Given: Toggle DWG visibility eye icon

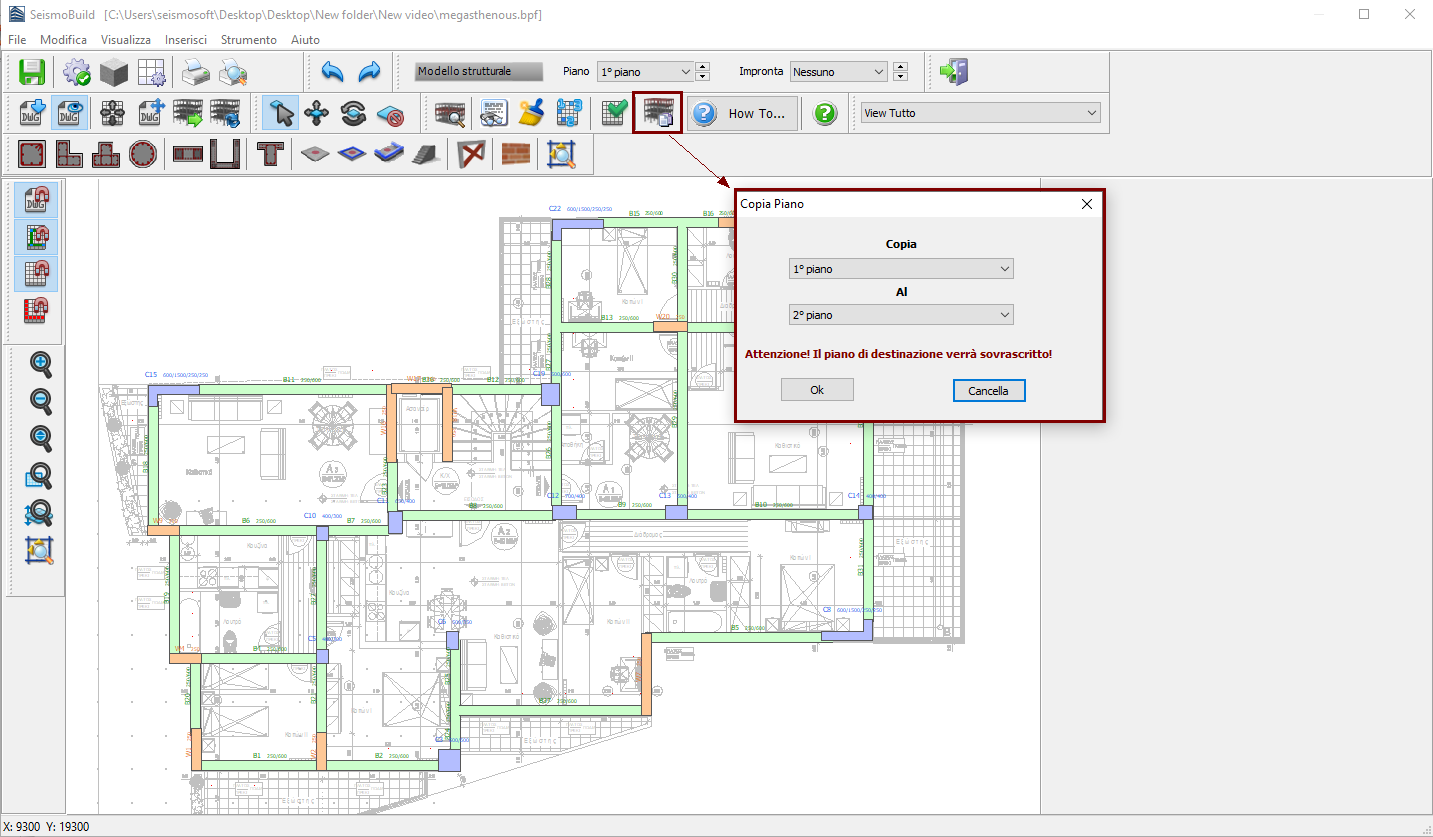Looking at the screenshot, I should [69, 113].
